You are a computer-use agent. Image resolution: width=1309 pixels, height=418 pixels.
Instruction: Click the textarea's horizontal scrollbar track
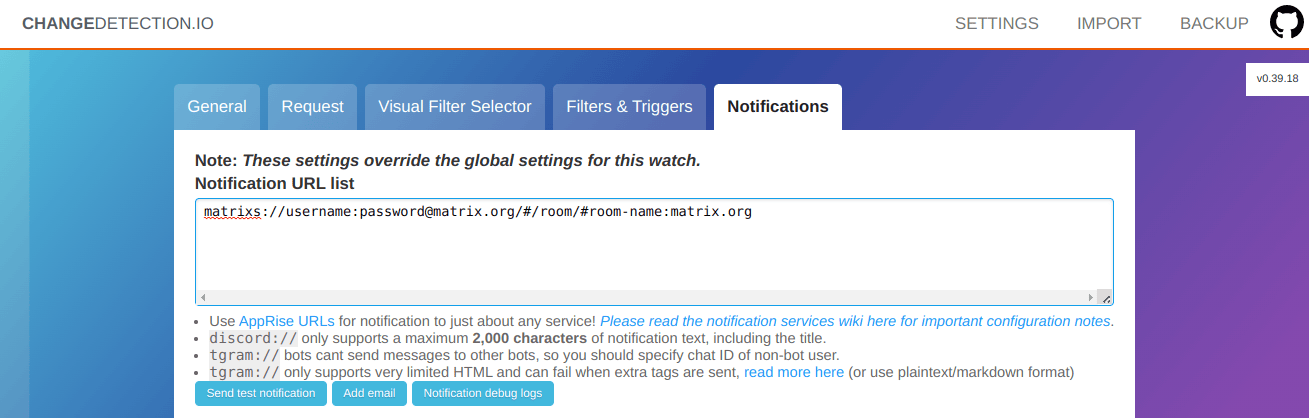pyautogui.click(x=646, y=298)
